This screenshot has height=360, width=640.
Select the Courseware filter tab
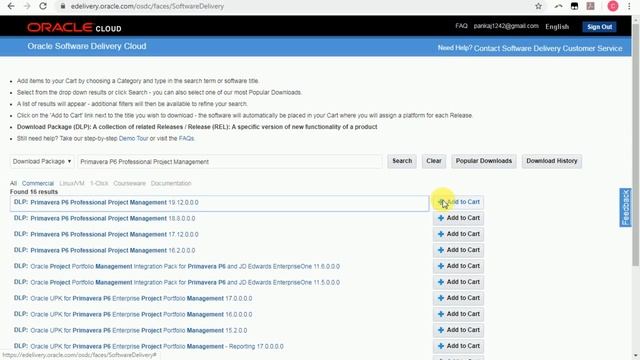pos(129,183)
